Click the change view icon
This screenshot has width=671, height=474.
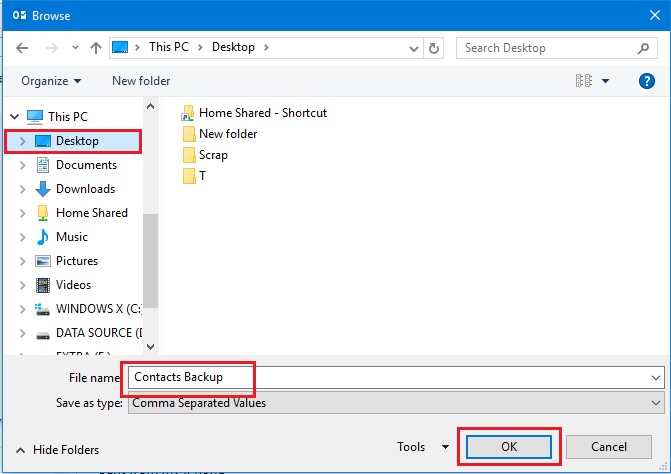[585, 81]
